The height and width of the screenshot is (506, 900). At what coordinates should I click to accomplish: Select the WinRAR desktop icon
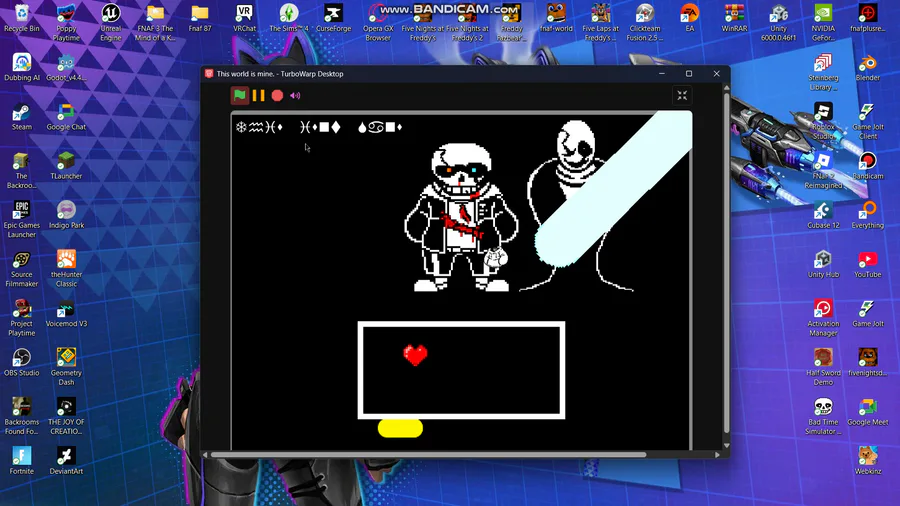(734, 18)
